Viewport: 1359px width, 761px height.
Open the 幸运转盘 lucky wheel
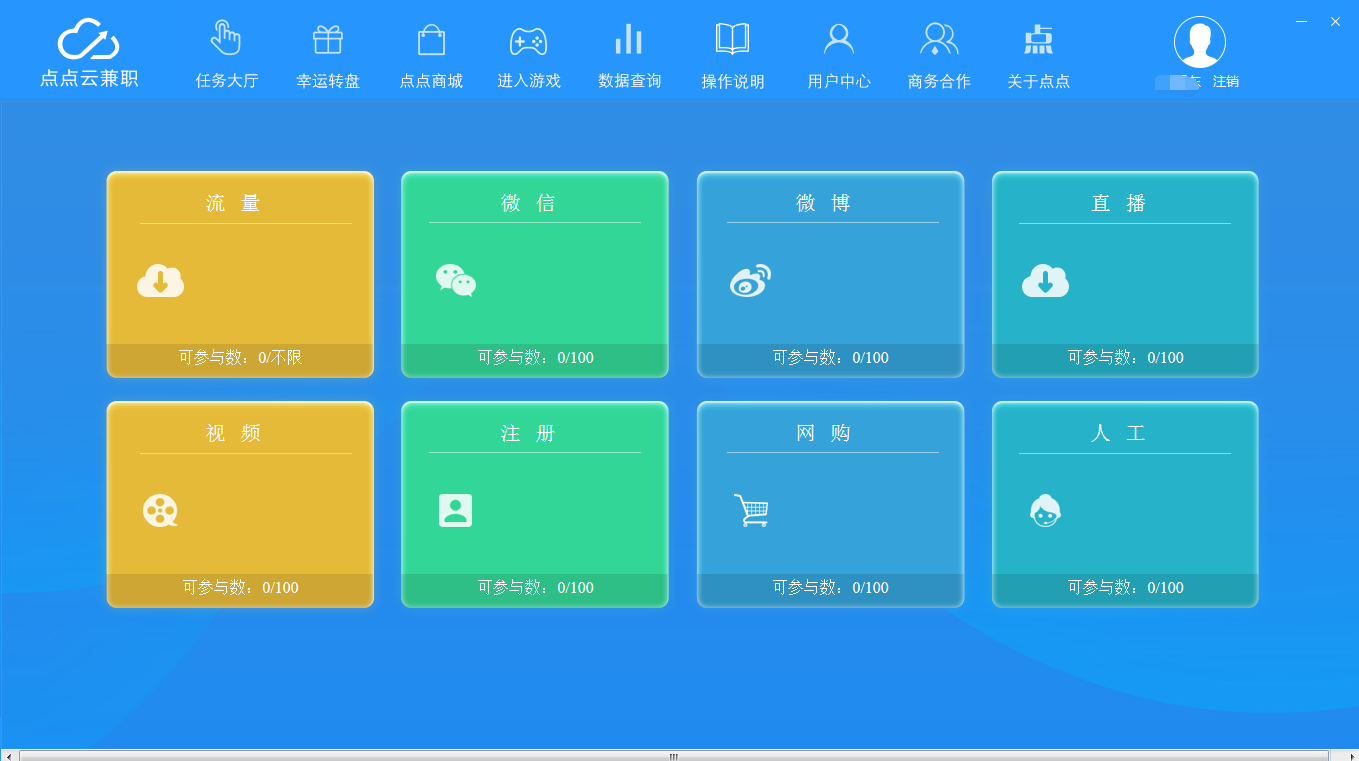pos(328,55)
